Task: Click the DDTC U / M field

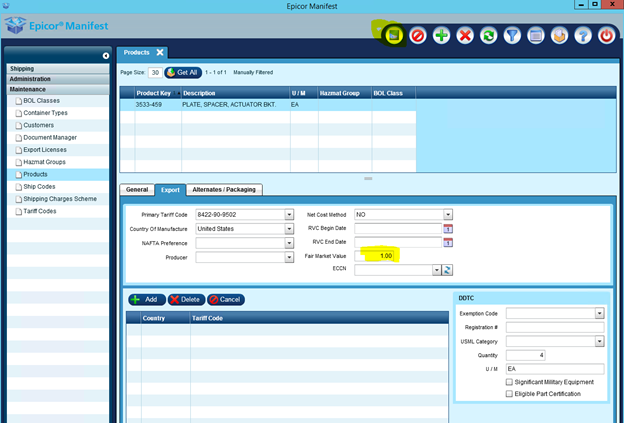Action: 555,369
